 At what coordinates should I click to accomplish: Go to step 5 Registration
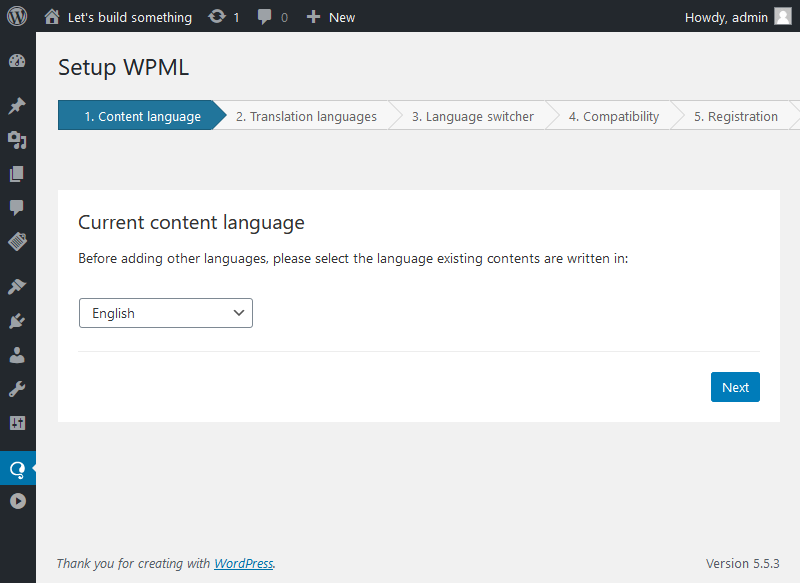click(x=736, y=116)
